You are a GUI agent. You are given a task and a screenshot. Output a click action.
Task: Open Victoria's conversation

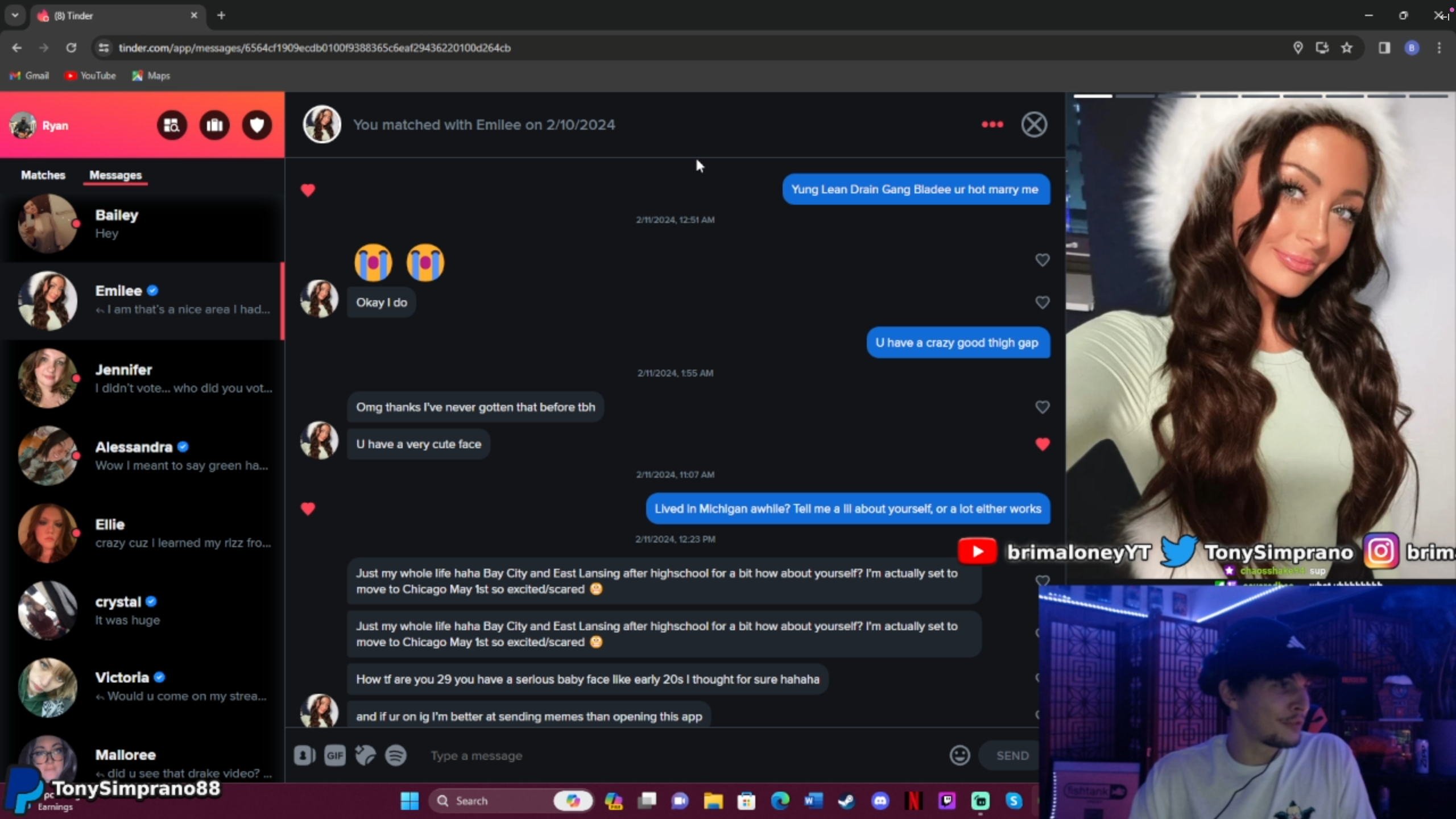(x=142, y=686)
